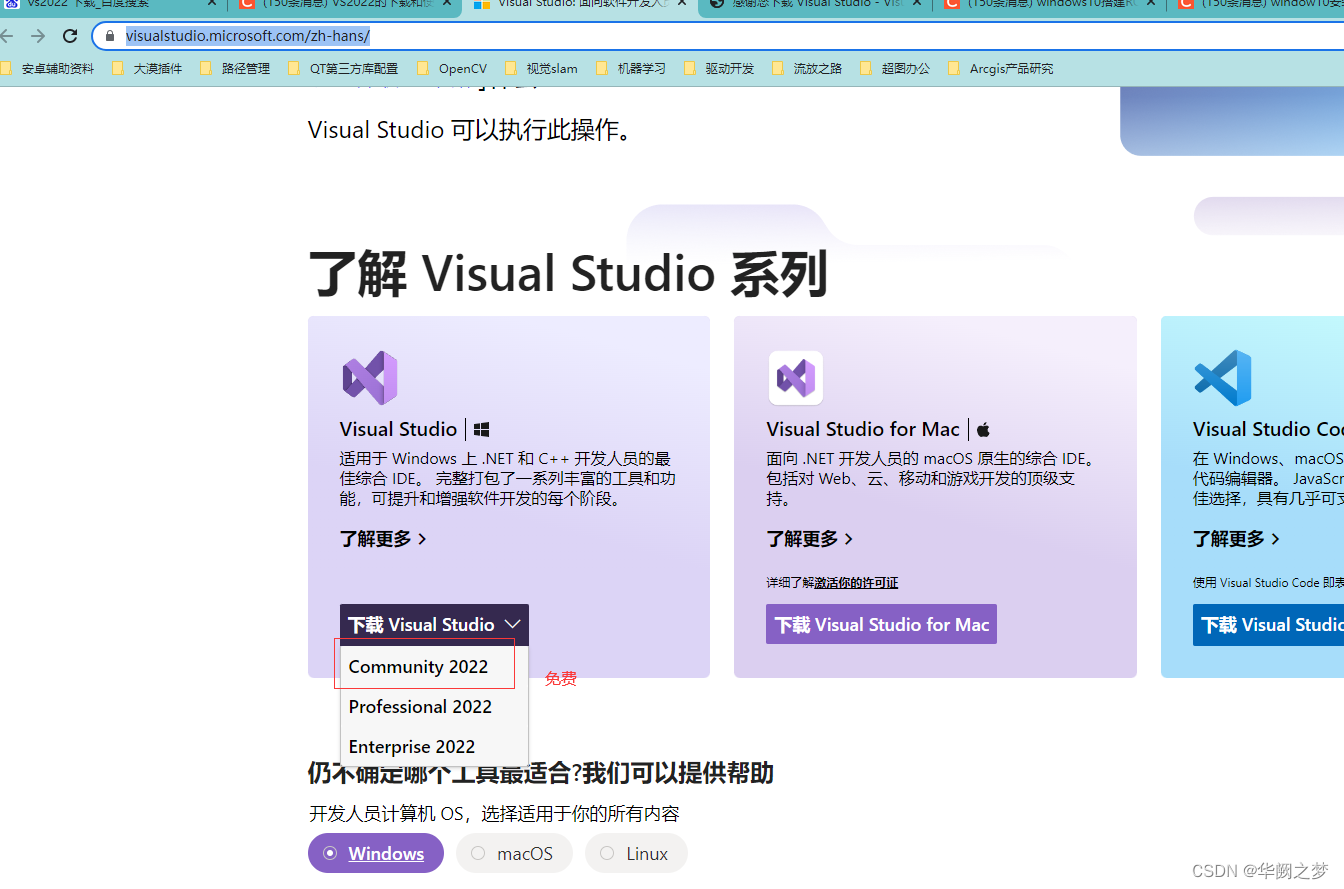Click the blue 下载 Visual Studio Code button
The height and width of the screenshot is (889, 1344).
[1268, 625]
